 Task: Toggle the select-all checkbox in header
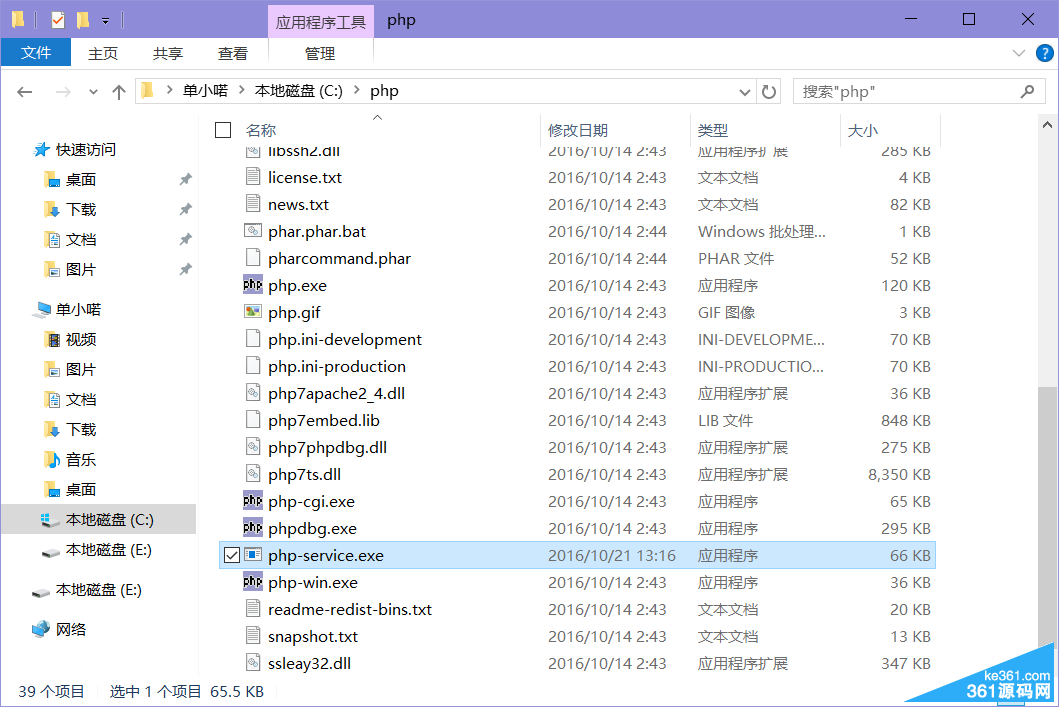(x=223, y=130)
